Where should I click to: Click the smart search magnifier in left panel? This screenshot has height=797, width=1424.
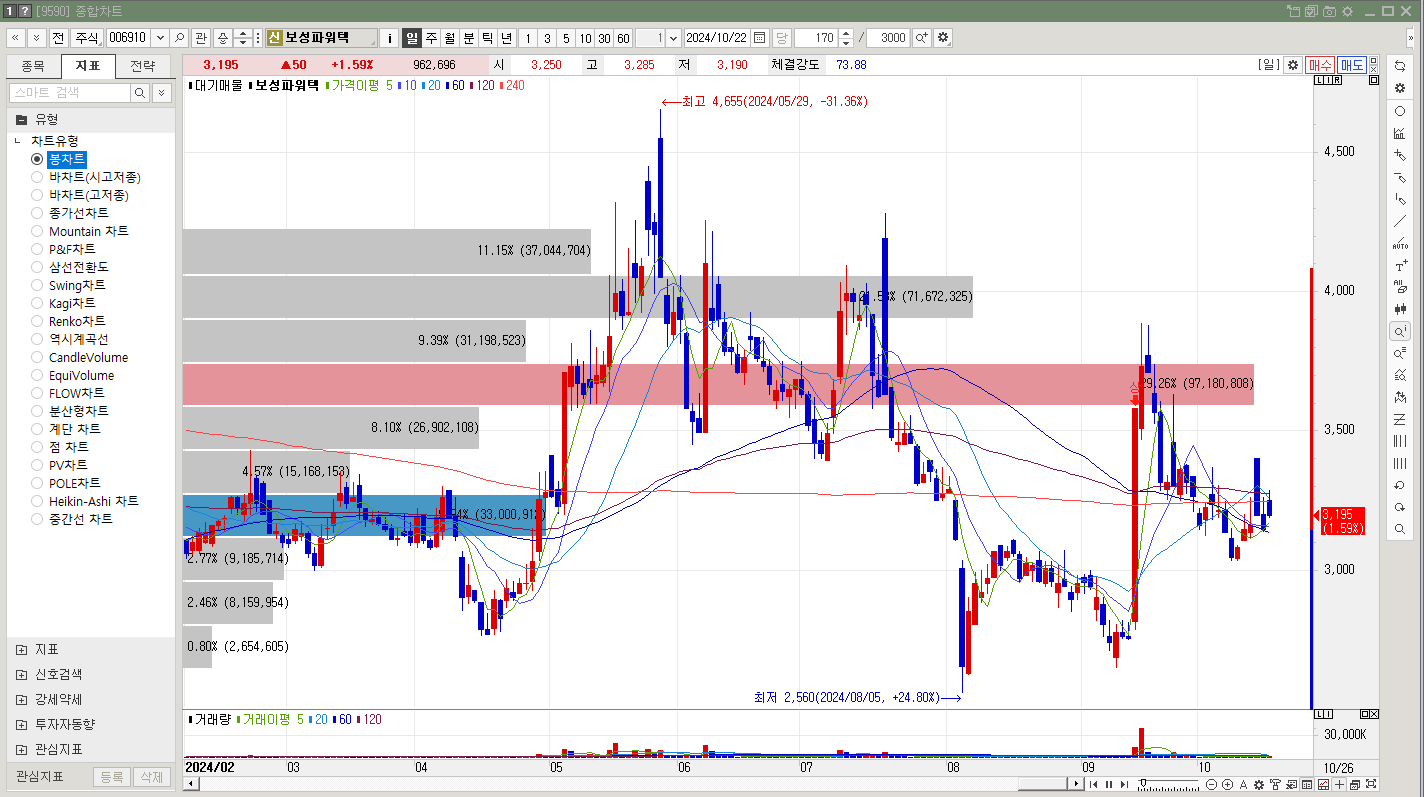140,92
